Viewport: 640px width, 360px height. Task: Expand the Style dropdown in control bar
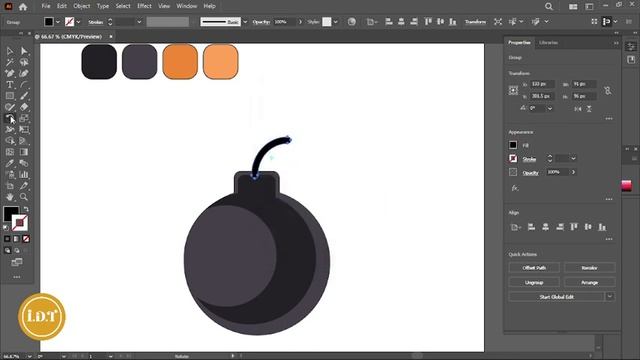(x=335, y=22)
